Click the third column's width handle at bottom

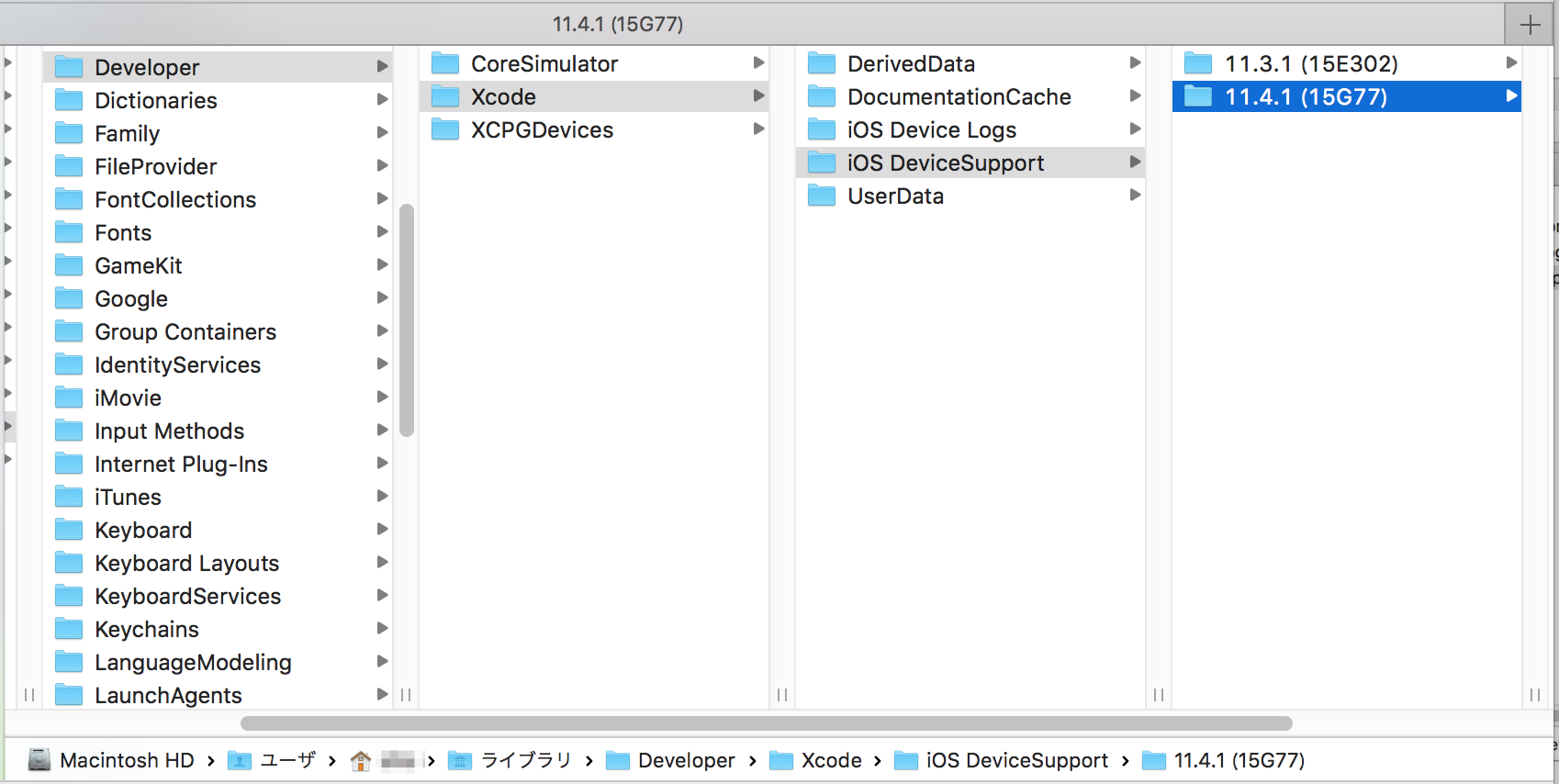(1159, 695)
